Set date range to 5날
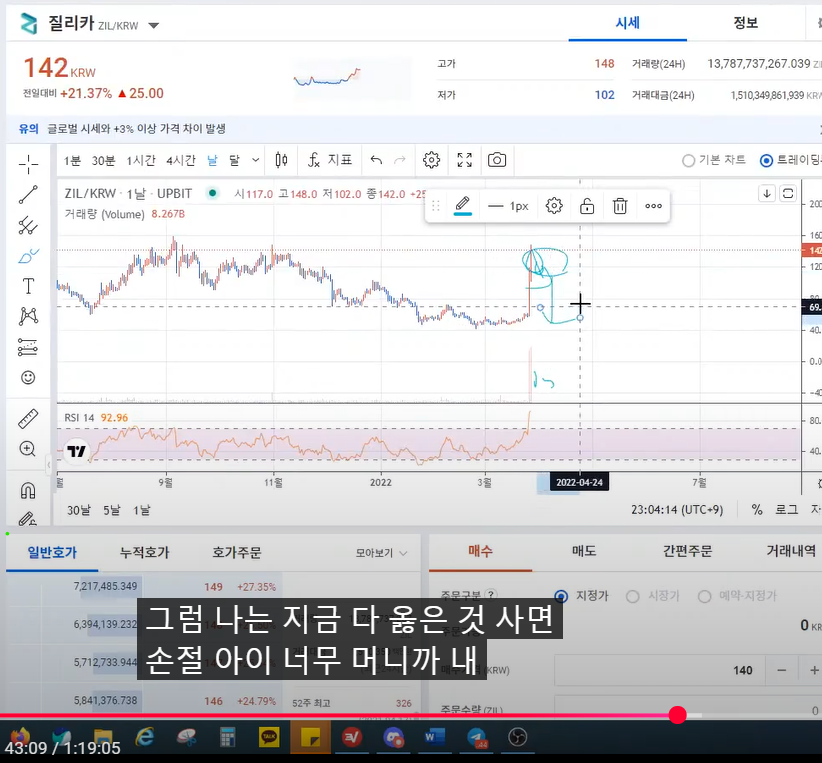Viewport: 822px width, 763px height. [111, 510]
